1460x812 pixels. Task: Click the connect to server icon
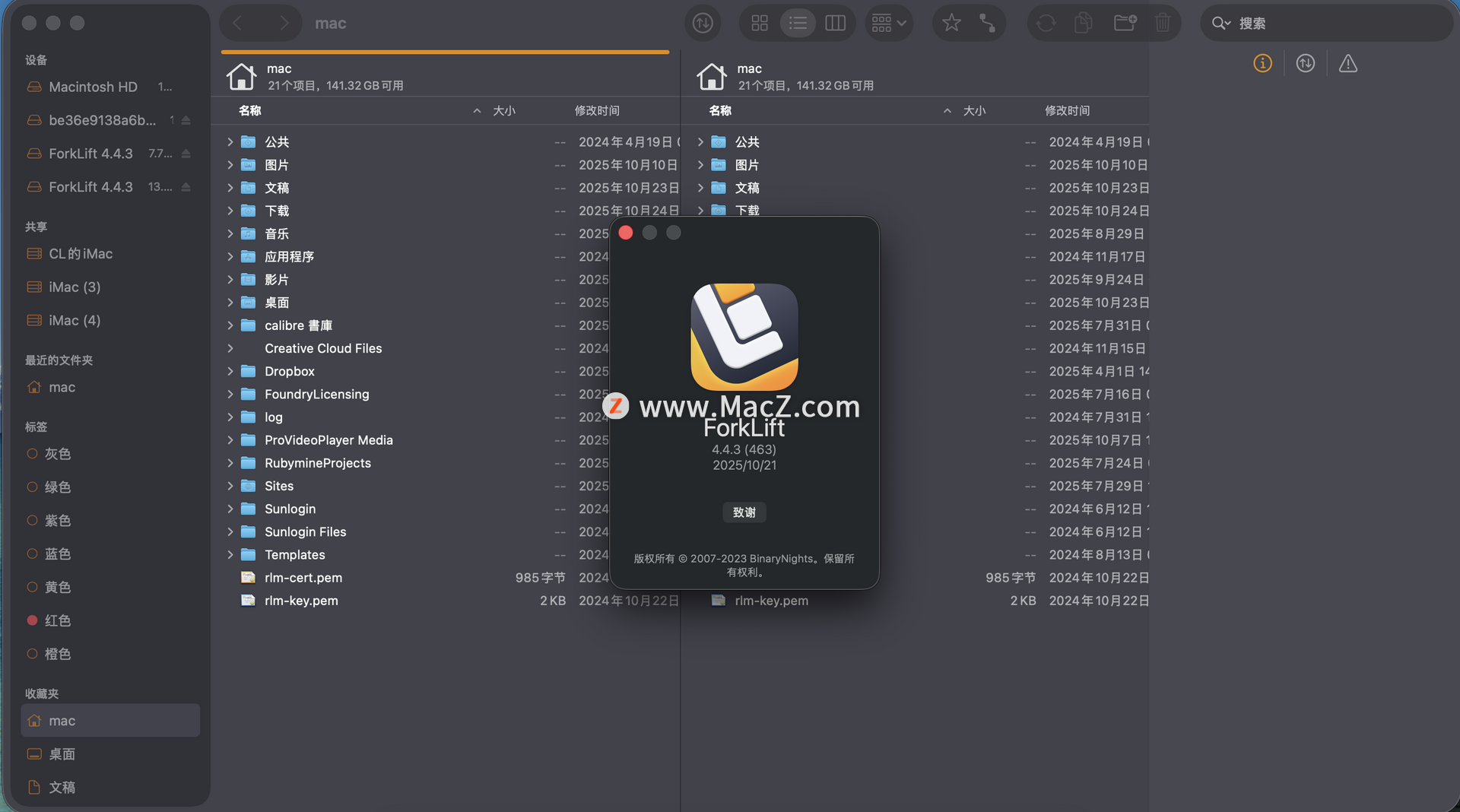click(987, 23)
